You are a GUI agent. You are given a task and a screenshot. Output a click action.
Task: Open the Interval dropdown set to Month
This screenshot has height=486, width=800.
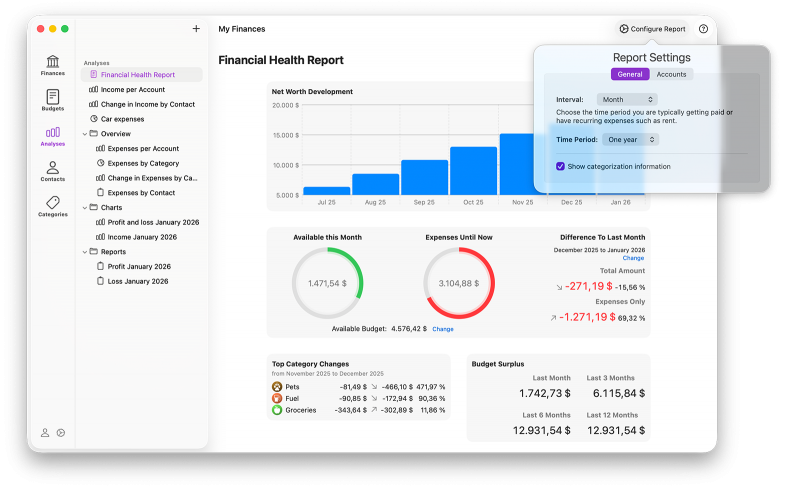pos(626,100)
